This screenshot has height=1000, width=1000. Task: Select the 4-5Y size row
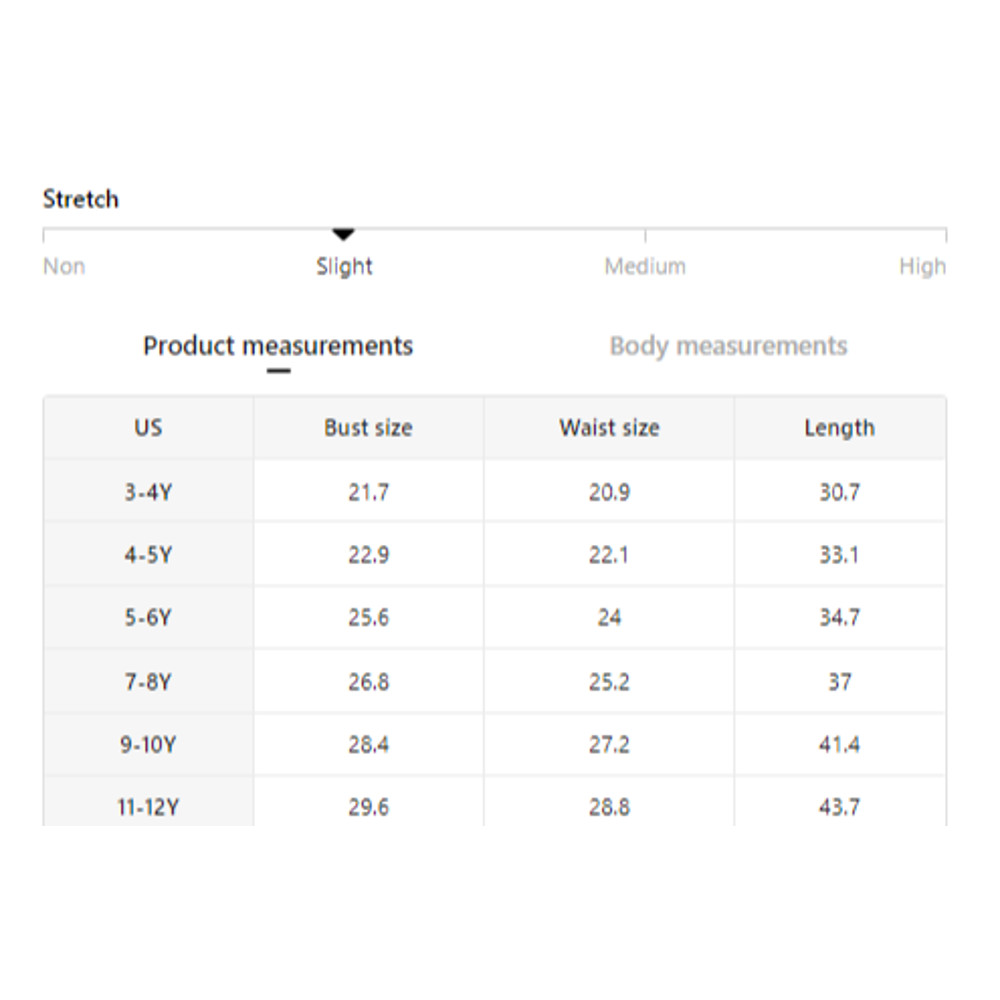click(x=148, y=555)
